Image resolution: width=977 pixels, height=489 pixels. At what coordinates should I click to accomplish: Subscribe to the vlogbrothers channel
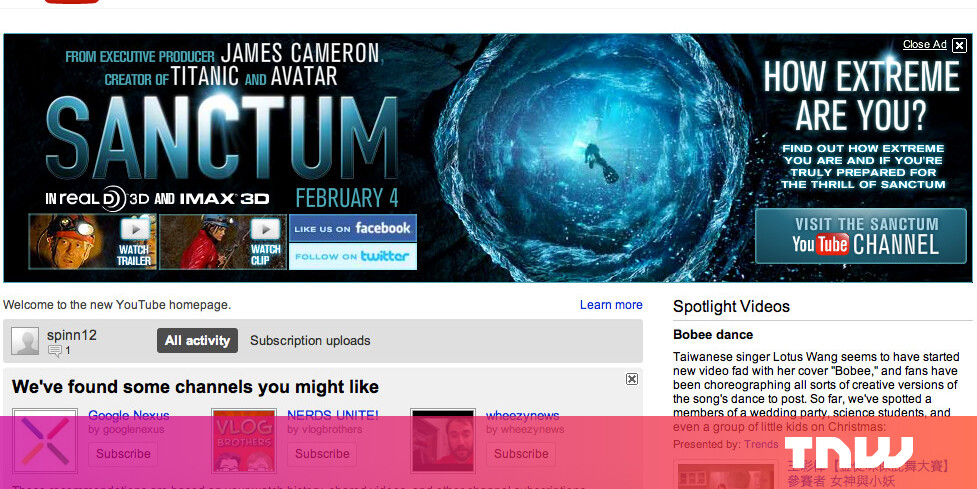pyautogui.click(x=322, y=453)
